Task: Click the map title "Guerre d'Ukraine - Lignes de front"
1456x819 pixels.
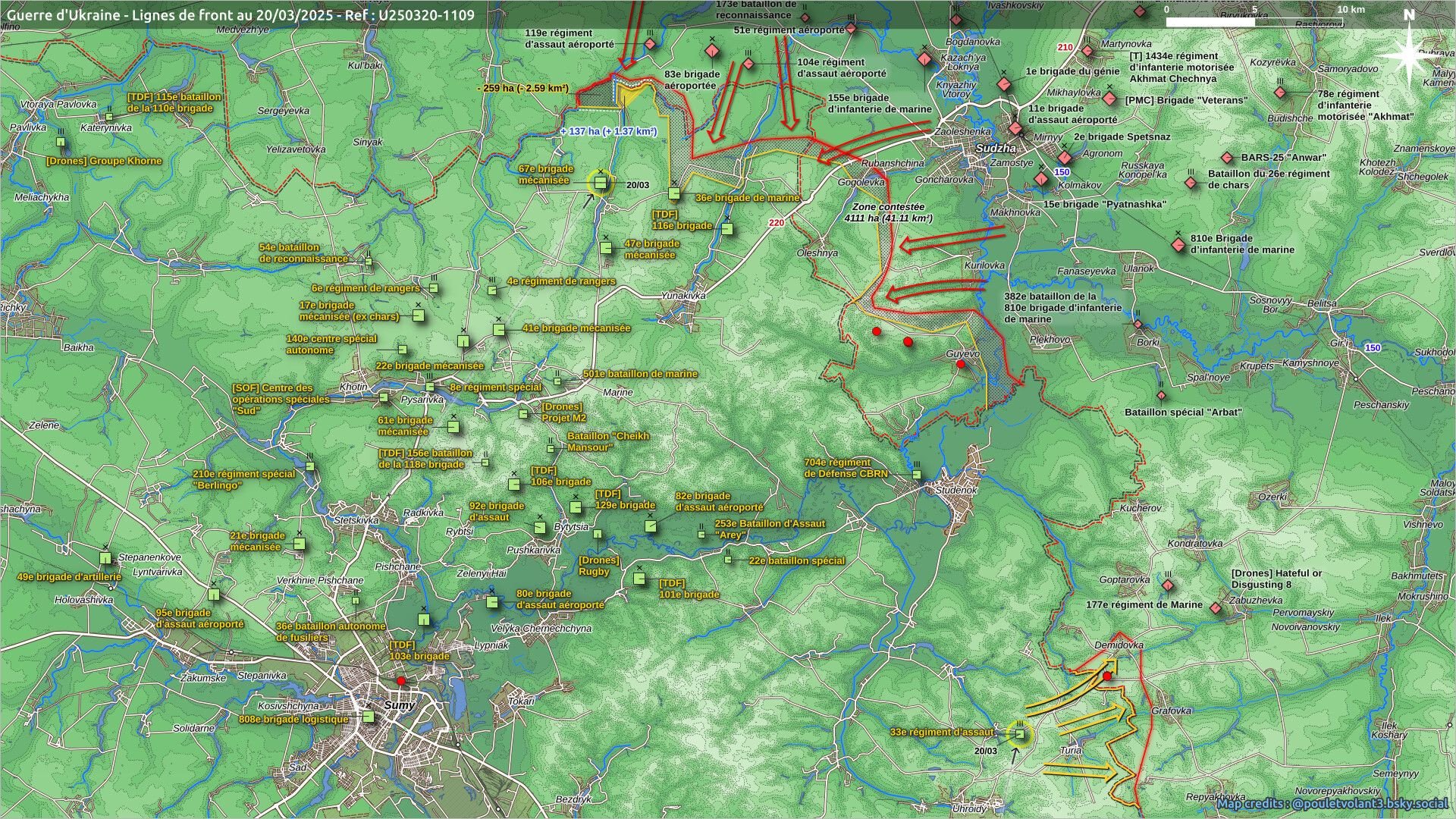Action: (241, 14)
